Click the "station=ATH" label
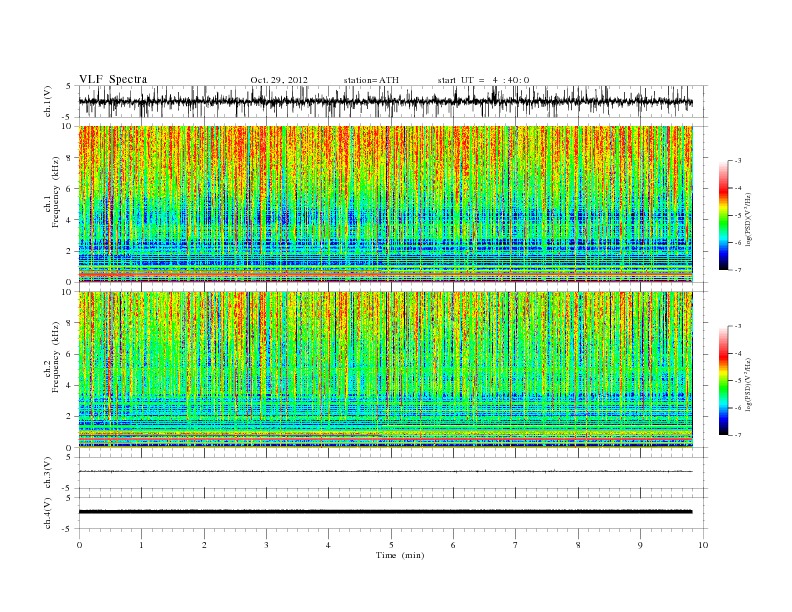The image size is (792, 612). (371, 80)
